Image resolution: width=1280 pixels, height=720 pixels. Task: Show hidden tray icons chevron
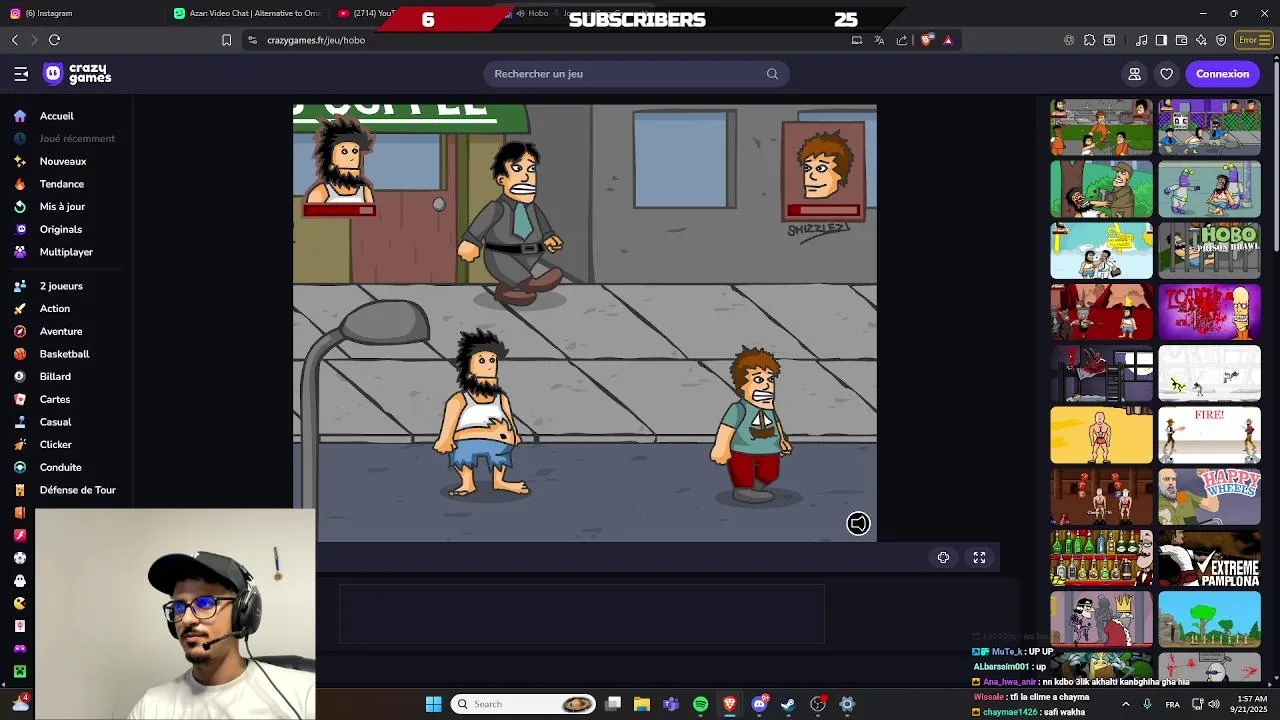point(1126,704)
